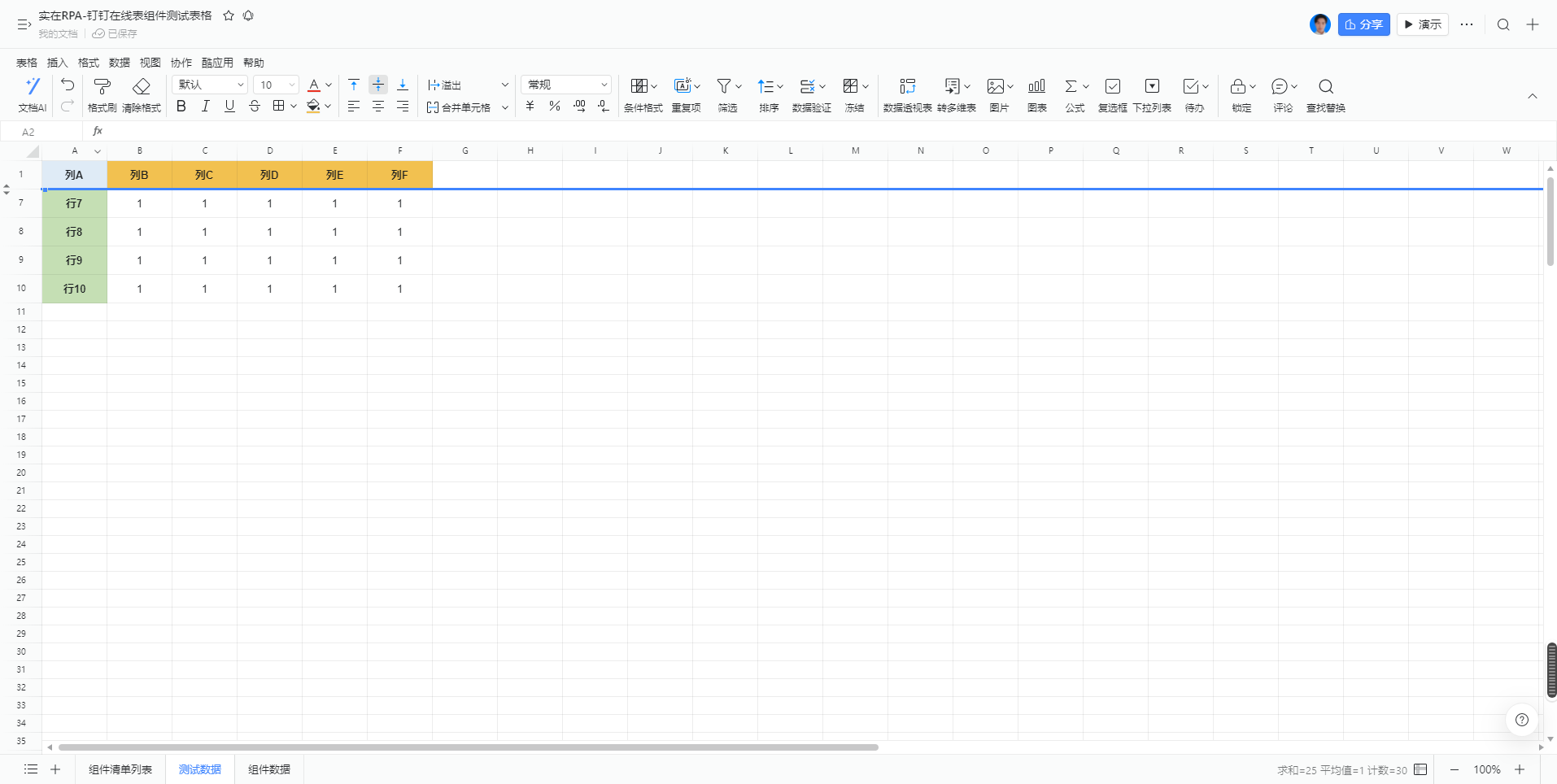
Task: Click the blue 分享 share button
Action: click(1363, 24)
